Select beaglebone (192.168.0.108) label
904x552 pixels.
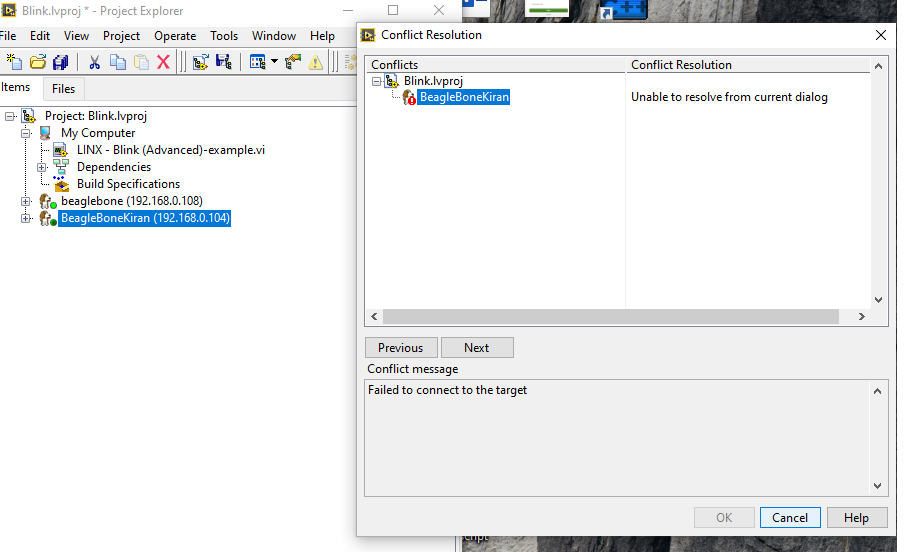(x=132, y=201)
